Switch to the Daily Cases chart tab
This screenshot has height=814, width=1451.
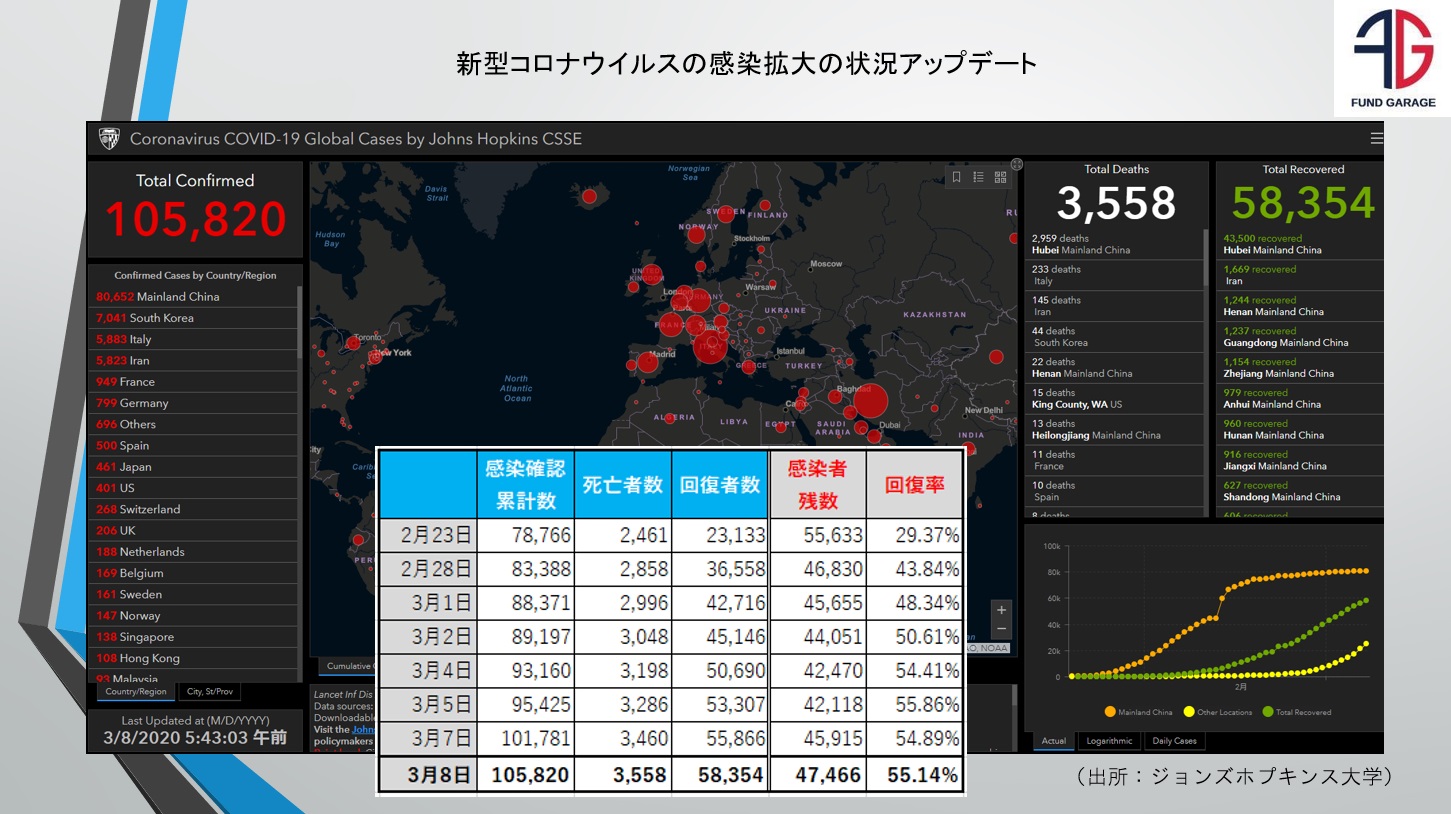[x=1174, y=741]
